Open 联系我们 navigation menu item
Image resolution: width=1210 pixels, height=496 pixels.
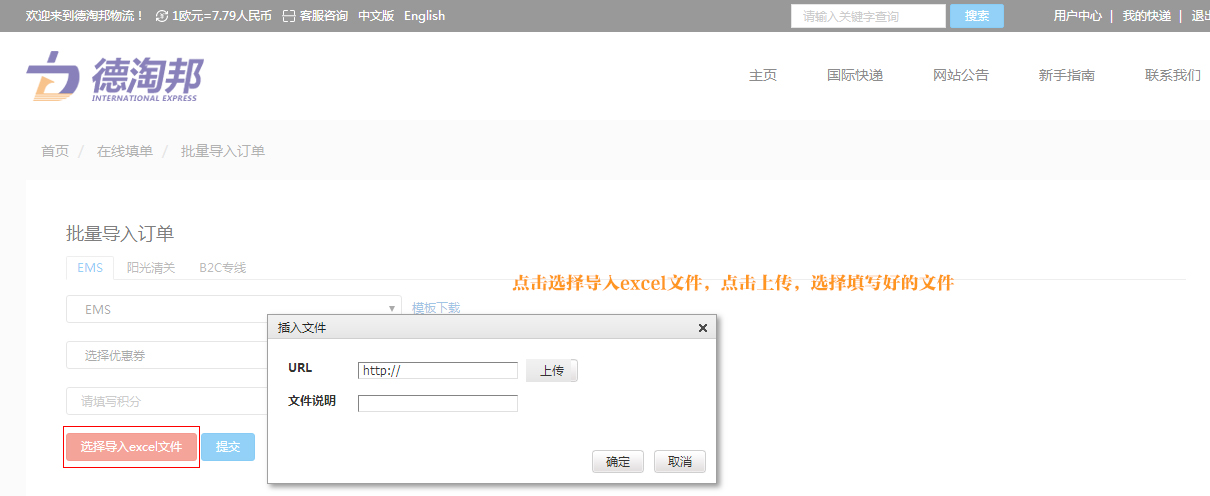(1173, 75)
